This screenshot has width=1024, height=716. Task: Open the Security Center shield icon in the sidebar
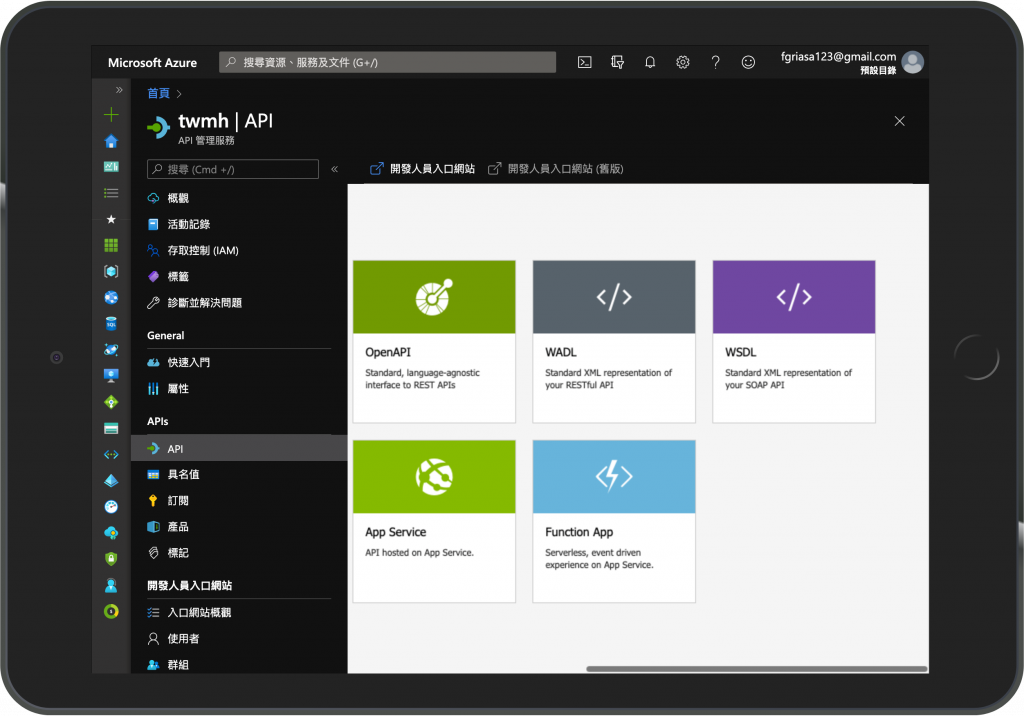pyautogui.click(x=111, y=559)
